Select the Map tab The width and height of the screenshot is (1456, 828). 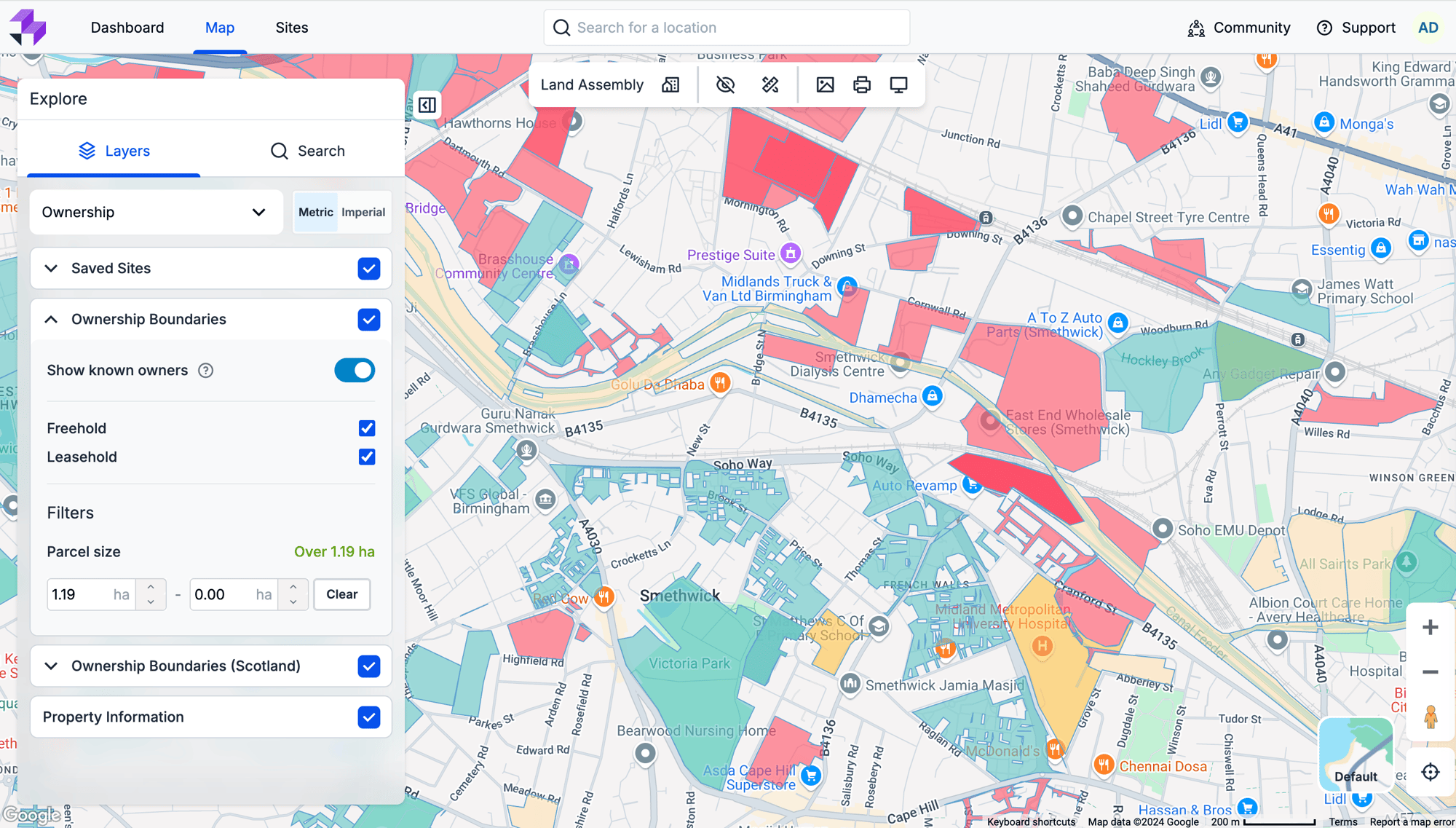click(220, 28)
